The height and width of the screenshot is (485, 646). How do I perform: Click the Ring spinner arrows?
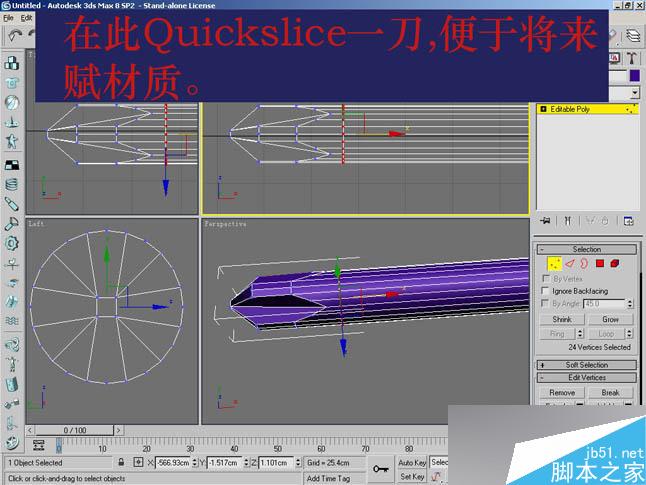(580, 333)
